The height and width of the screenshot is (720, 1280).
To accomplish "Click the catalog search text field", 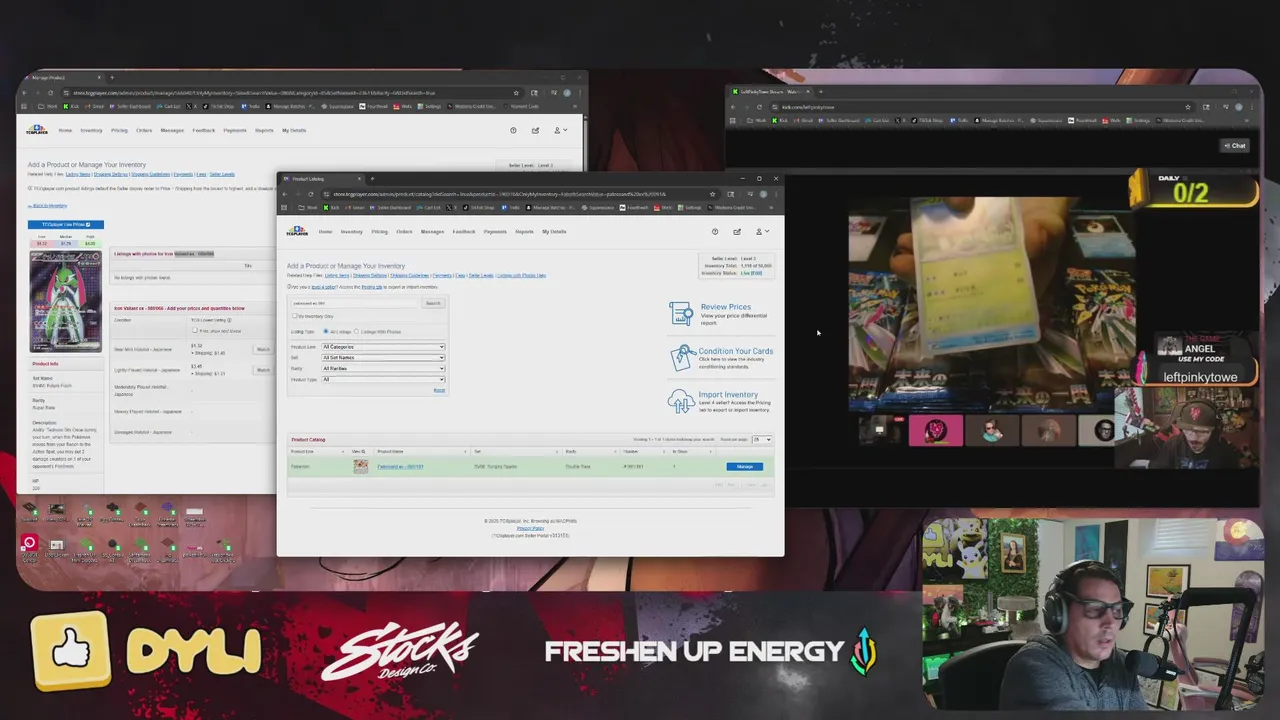I will [355, 303].
